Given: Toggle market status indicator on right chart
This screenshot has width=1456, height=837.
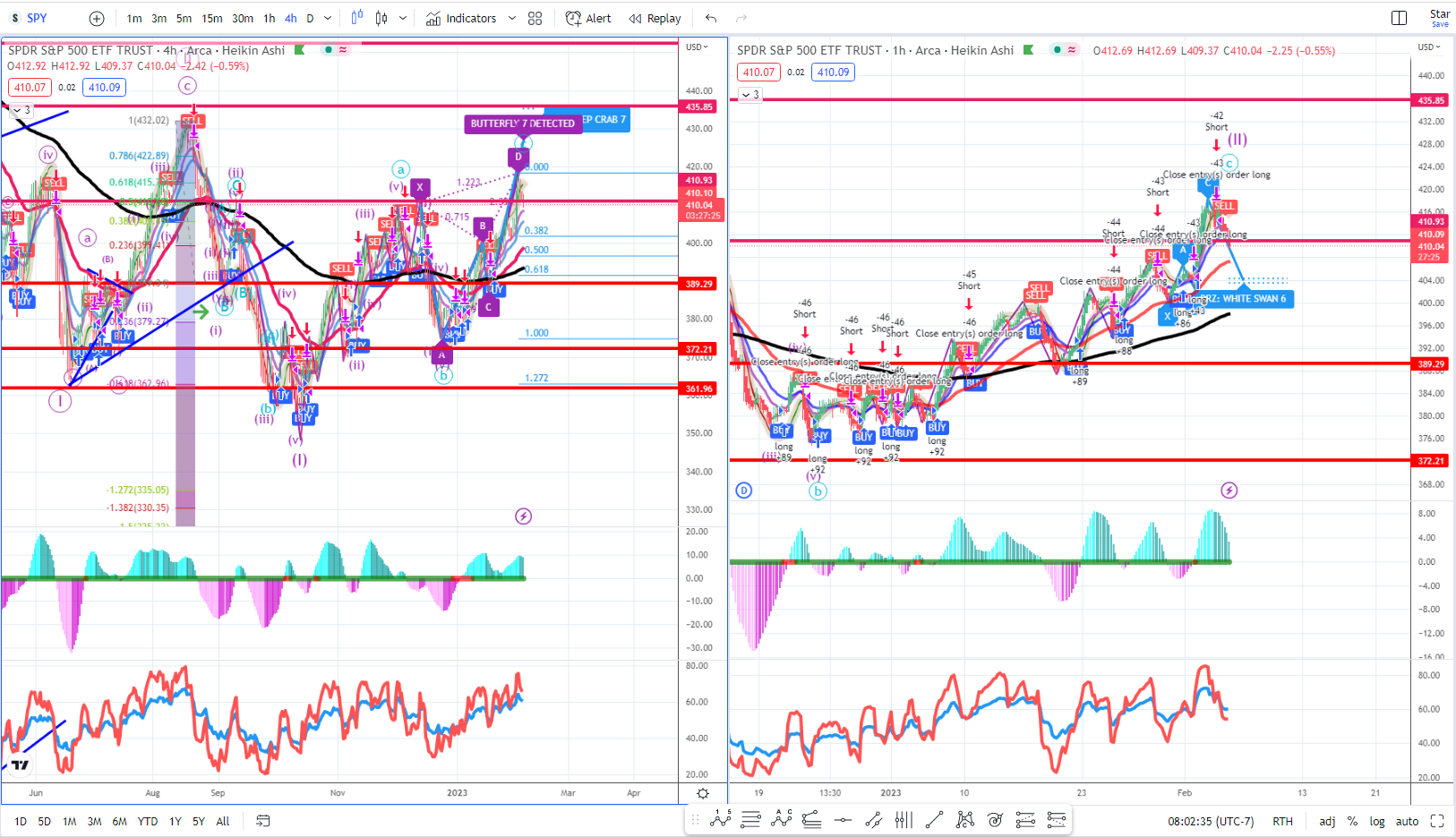Looking at the screenshot, I should point(1058,50).
